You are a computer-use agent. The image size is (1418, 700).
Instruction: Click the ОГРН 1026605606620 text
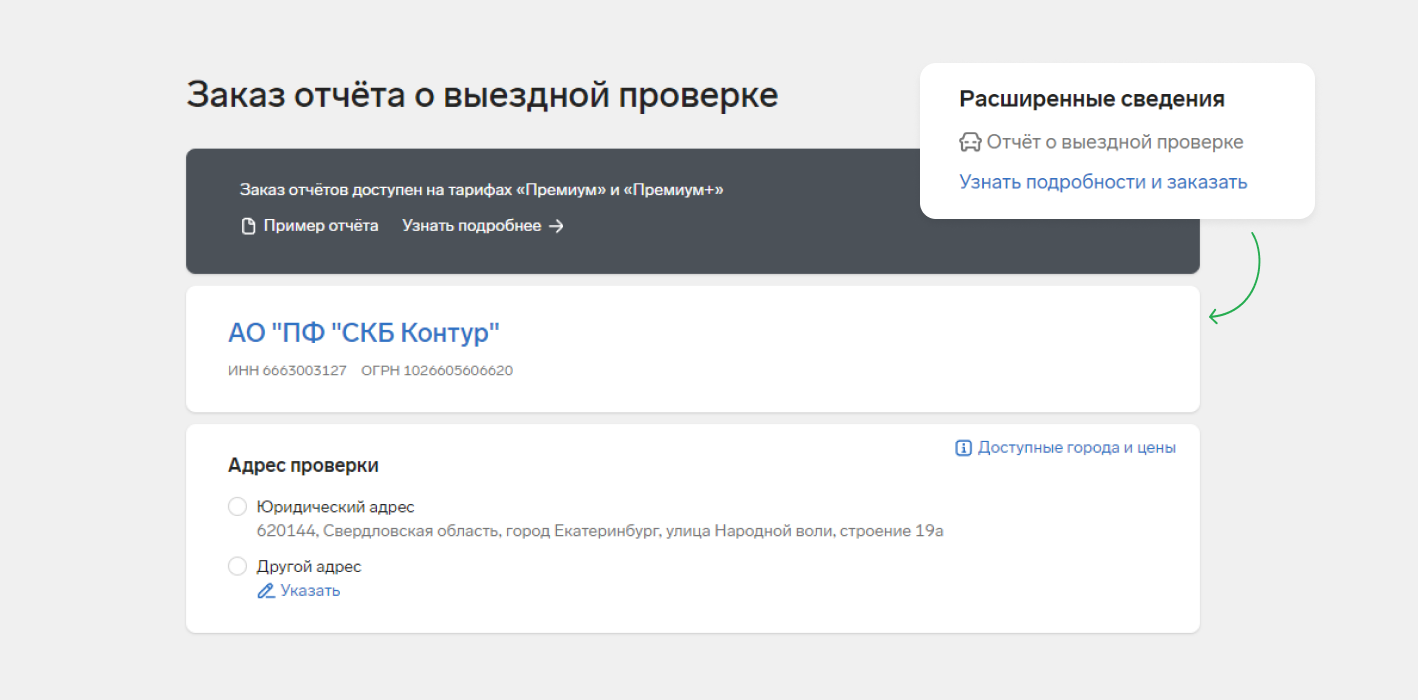(x=437, y=371)
